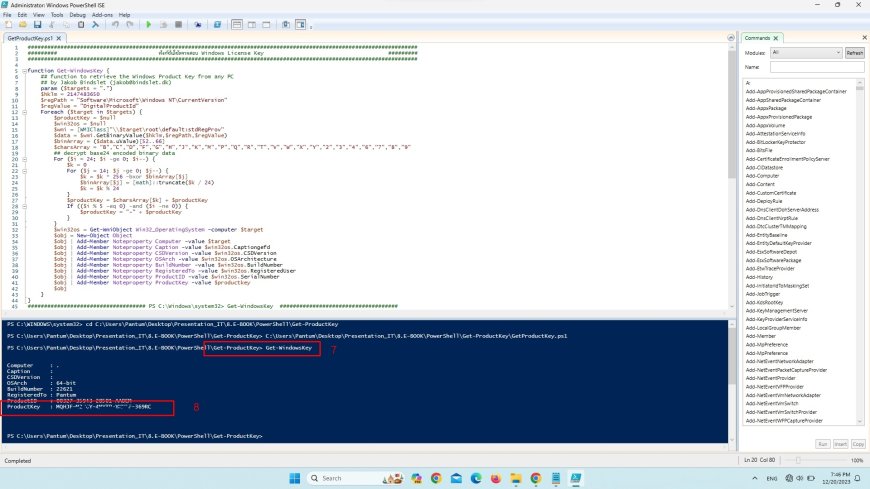Open Firefox from the taskbar
Image resolution: width=870 pixels, height=489 pixels.
[495, 478]
